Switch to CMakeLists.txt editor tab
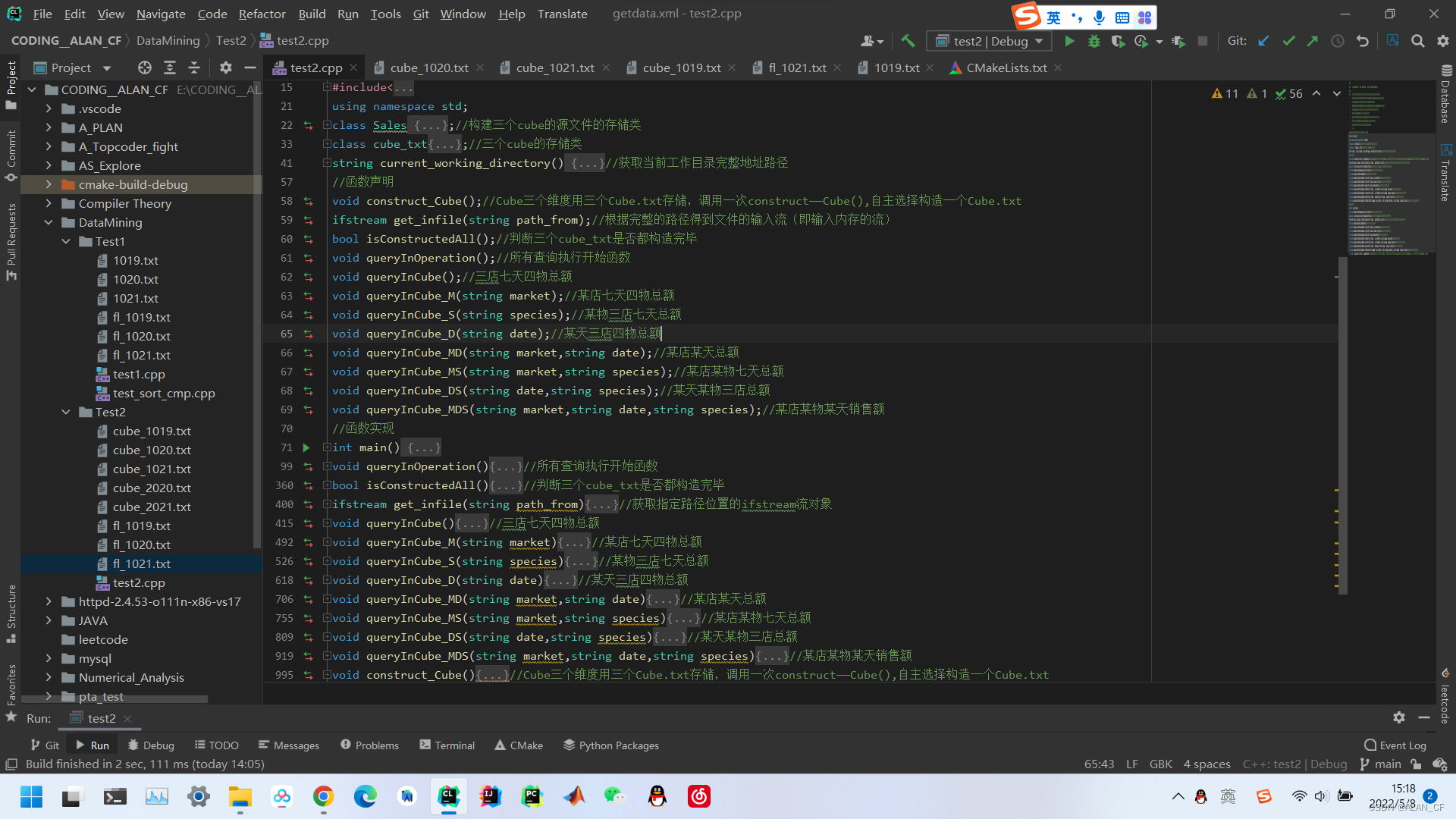 point(1006,67)
